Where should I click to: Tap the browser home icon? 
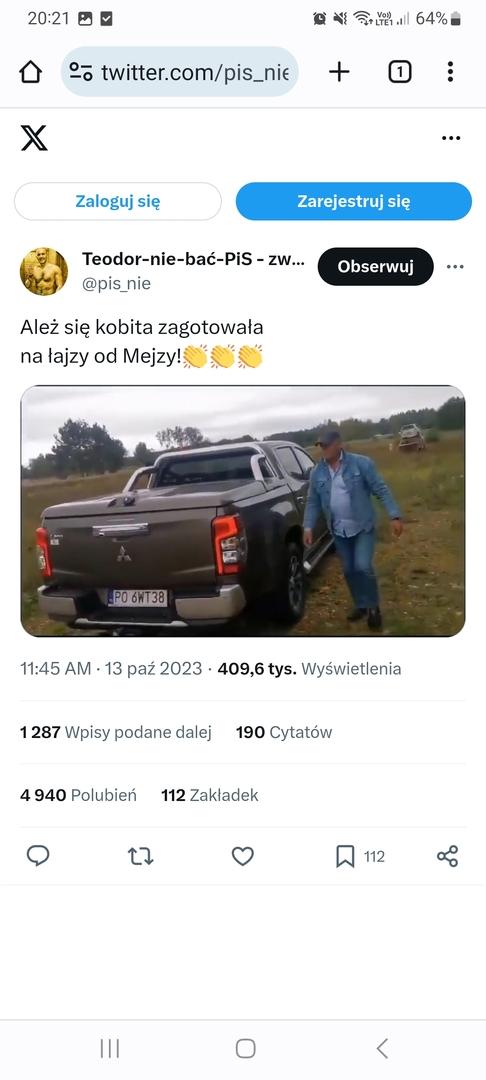[30, 72]
